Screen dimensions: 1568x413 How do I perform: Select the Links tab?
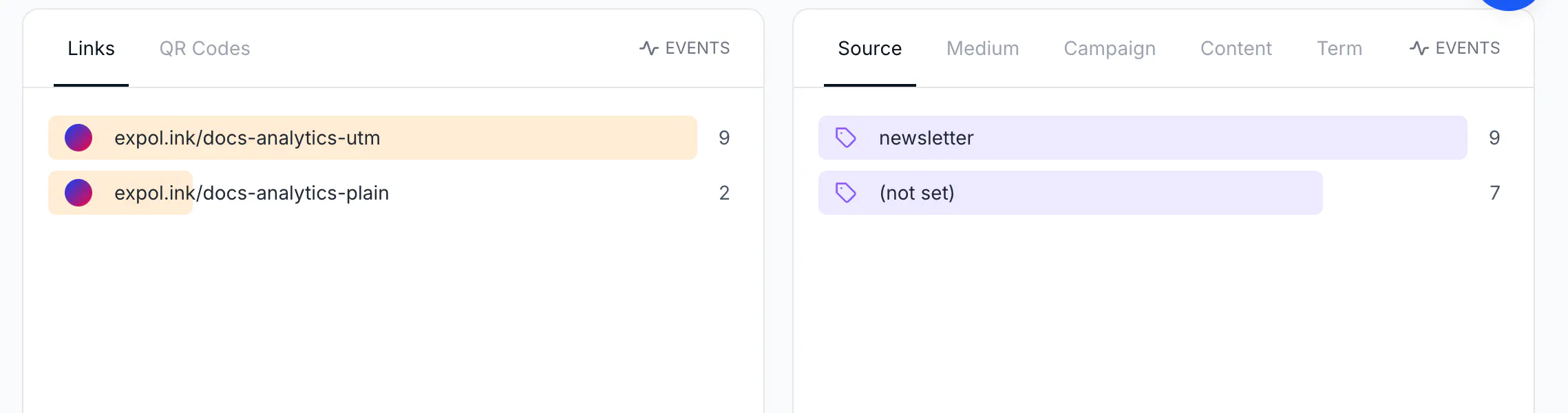[91, 48]
